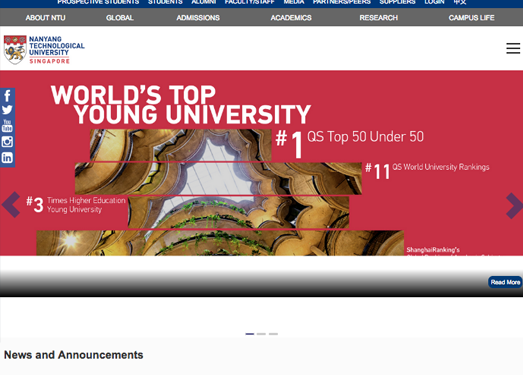Viewport: 523px width, 375px height.
Task: Open Media link
Action: pyautogui.click(x=294, y=2)
